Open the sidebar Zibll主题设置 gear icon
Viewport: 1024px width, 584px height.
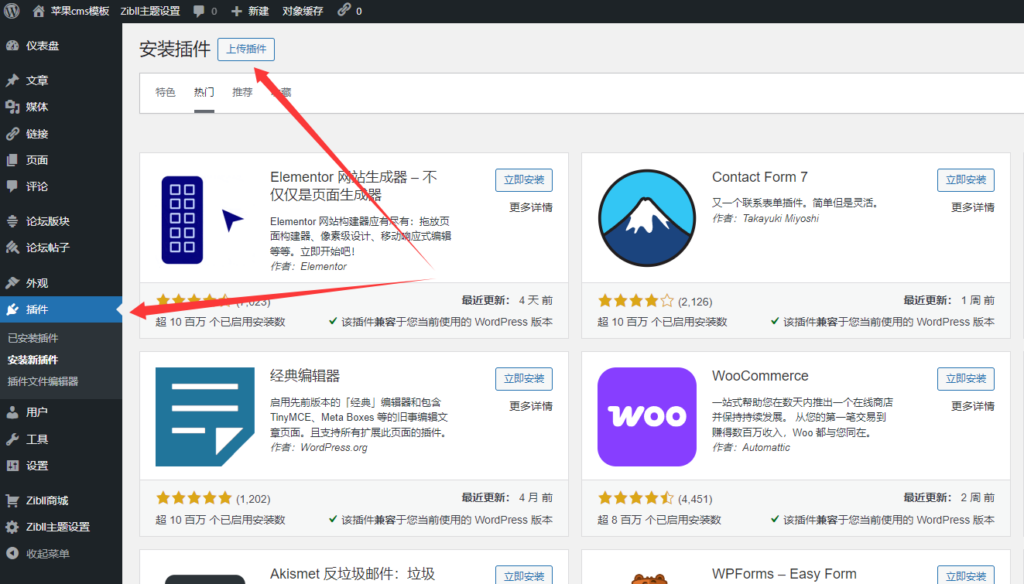[12, 527]
